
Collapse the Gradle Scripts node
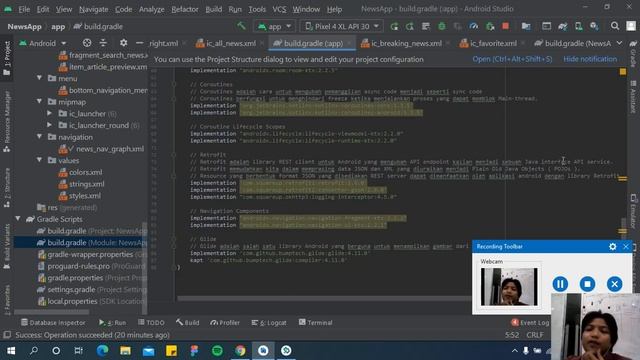coord(18,219)
